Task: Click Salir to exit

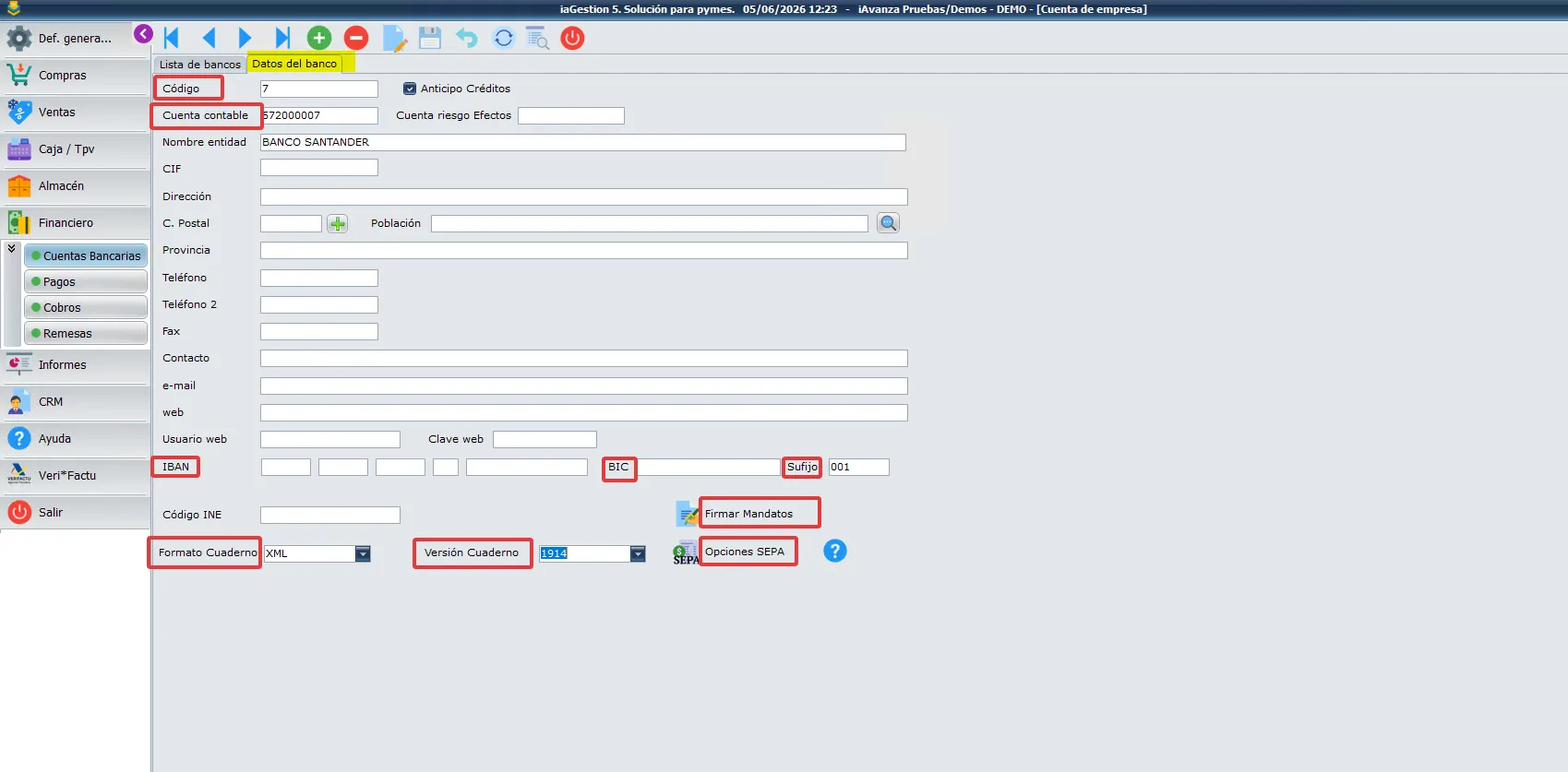Action: 75,513
